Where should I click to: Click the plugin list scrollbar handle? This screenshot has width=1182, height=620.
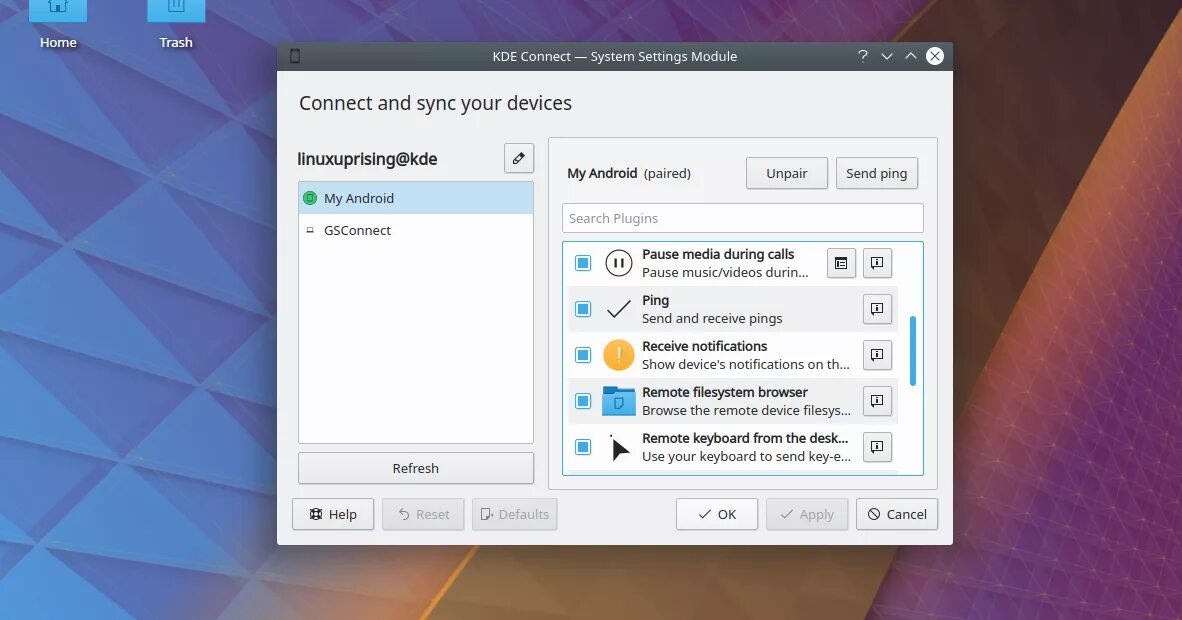tap(913, 351)
